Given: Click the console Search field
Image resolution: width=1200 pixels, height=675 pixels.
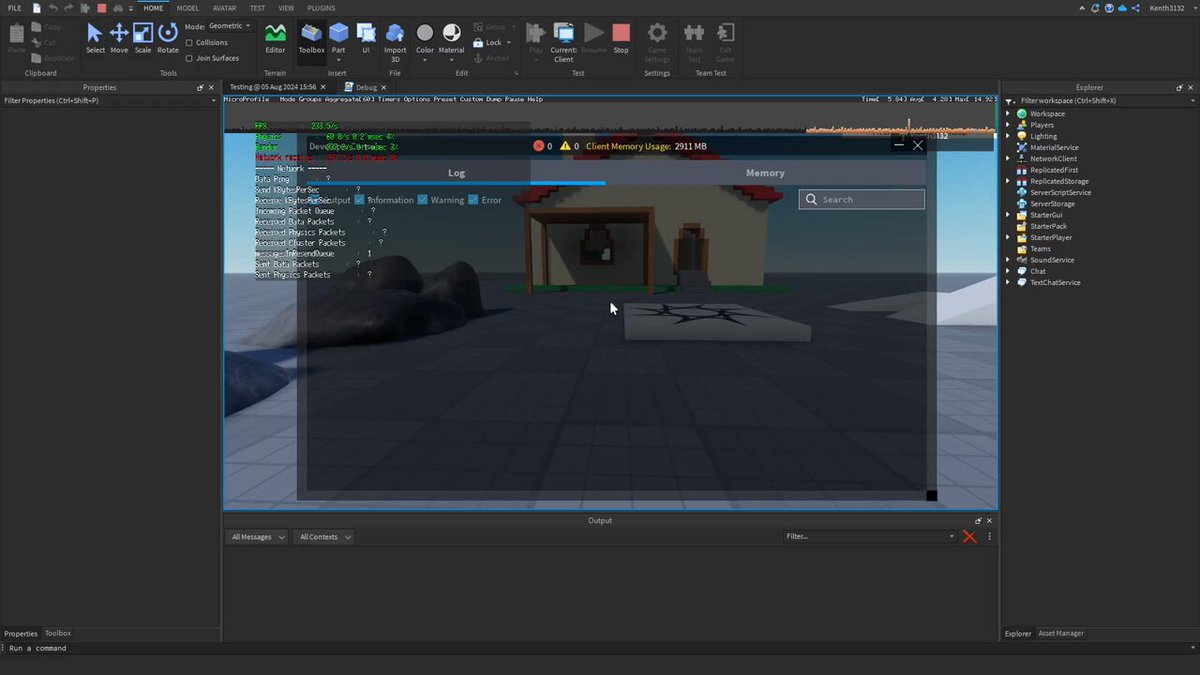Looking at the screenshot, I should click(x=862, y=199).
